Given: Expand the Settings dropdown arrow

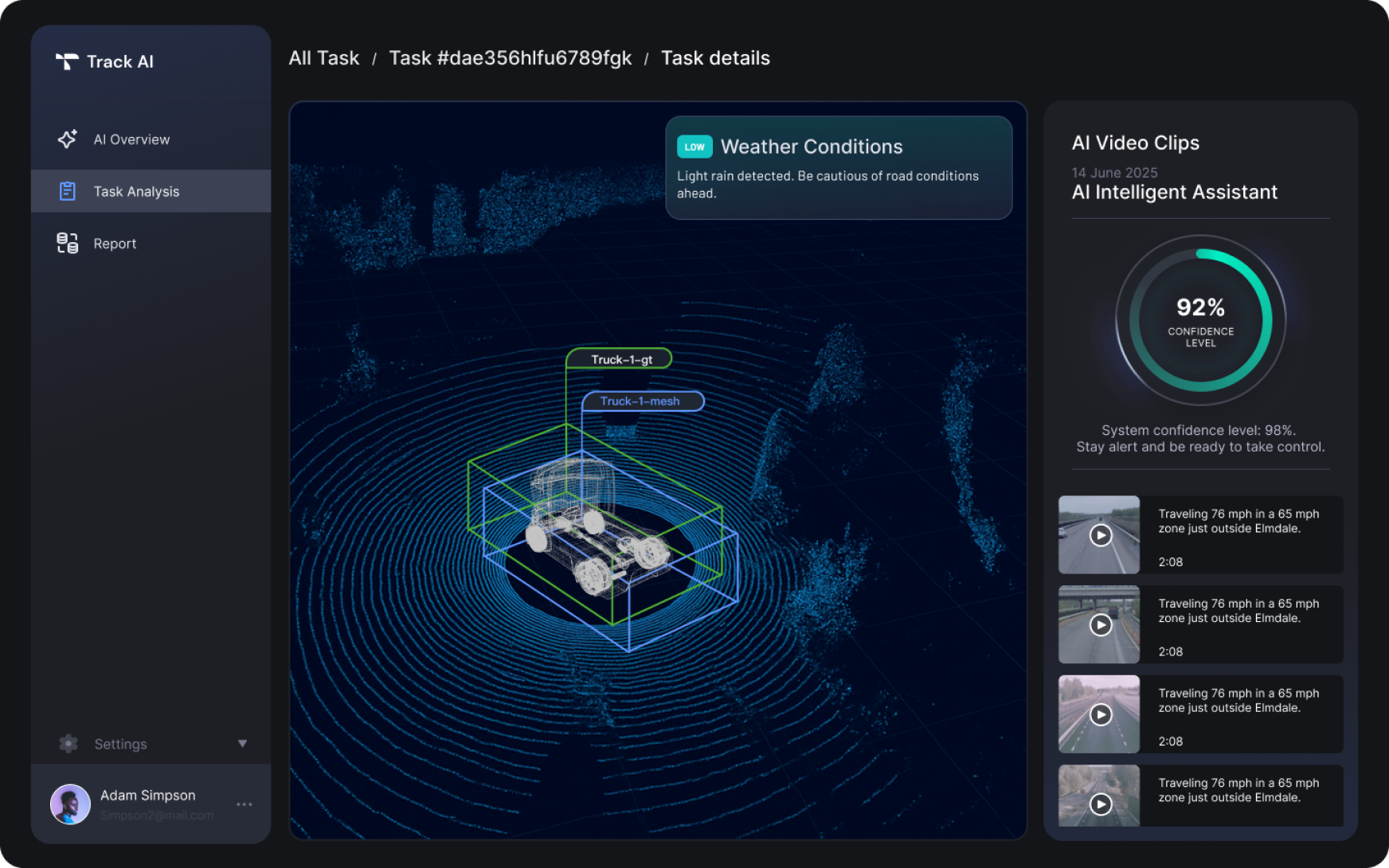Looking at the screenshot, I should tap(242, 744).
